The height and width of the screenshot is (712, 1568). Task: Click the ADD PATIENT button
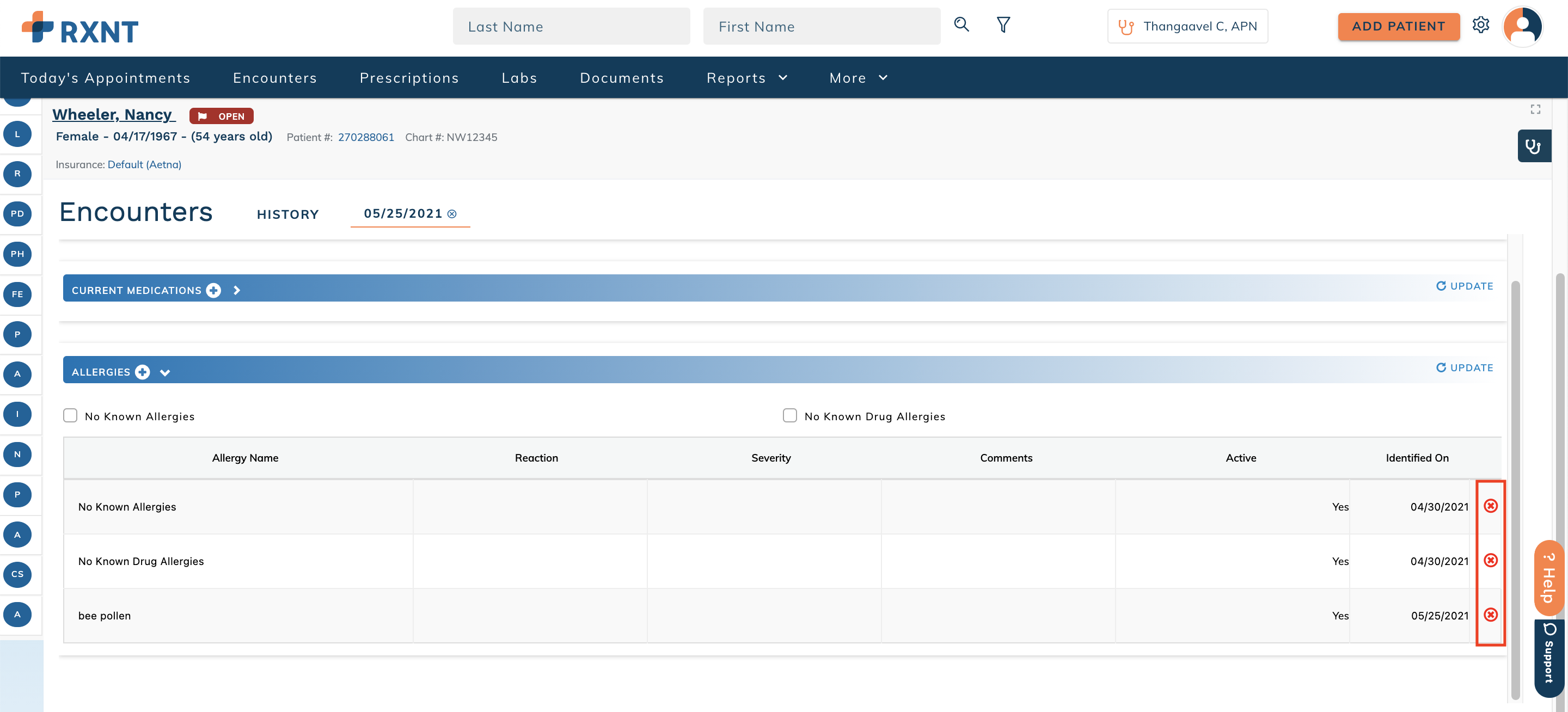[x=1398, y=26]
